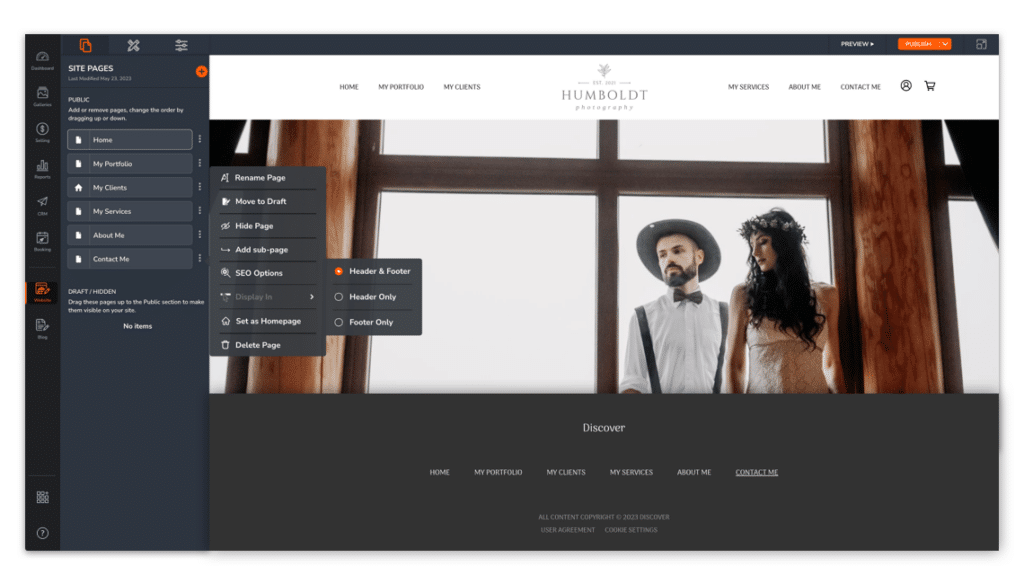
Task: View the Reports section
Action: [42, 168]
